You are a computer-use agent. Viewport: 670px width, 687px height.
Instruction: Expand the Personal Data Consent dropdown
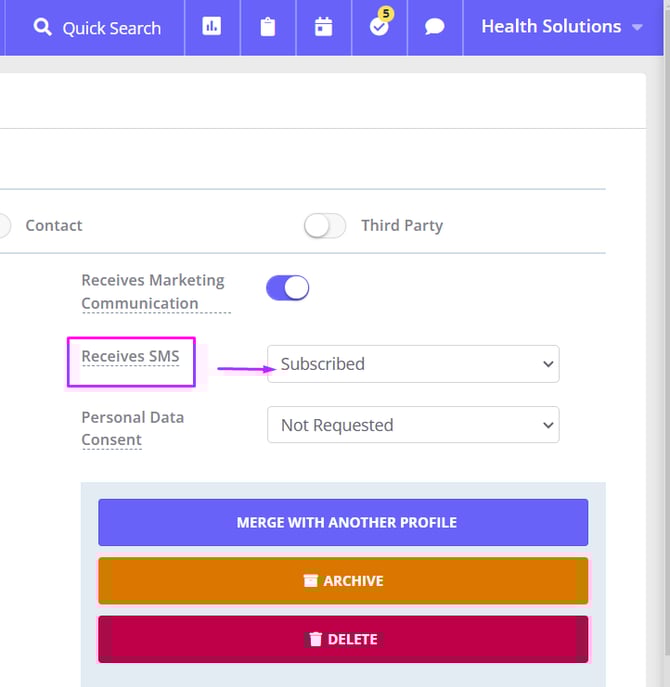click(413, 425)
